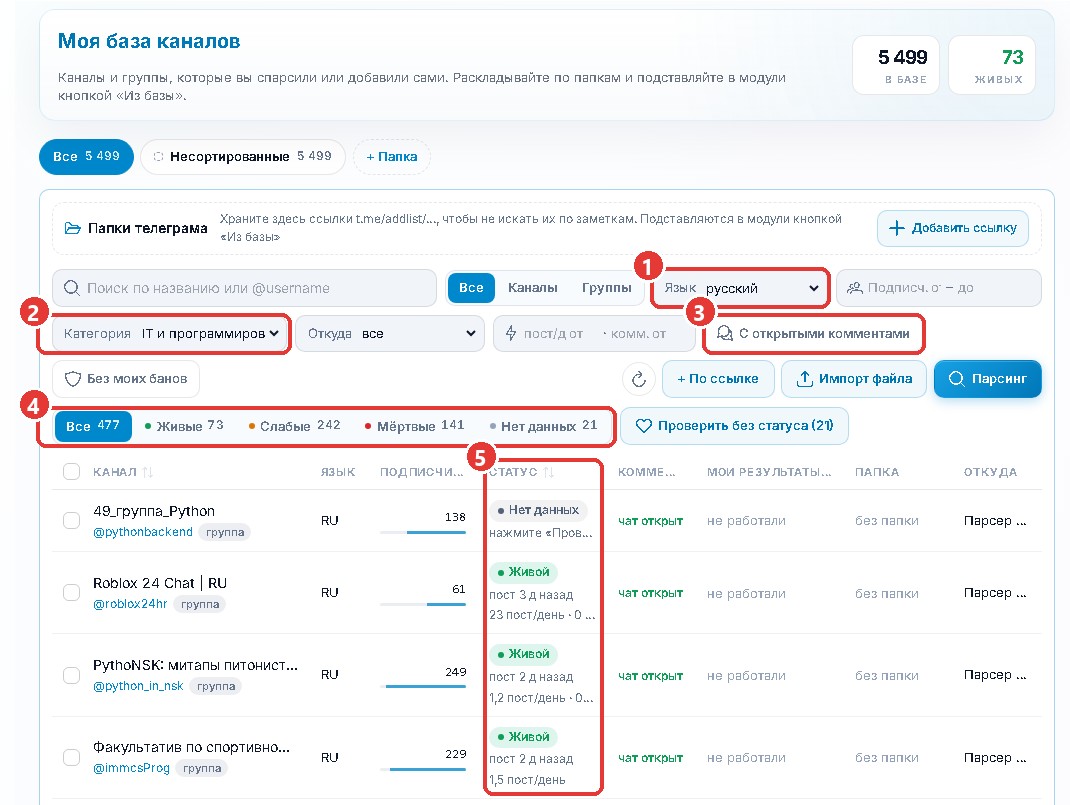
Task: Open the Язык language dropdown
Action: pos(741,288)
